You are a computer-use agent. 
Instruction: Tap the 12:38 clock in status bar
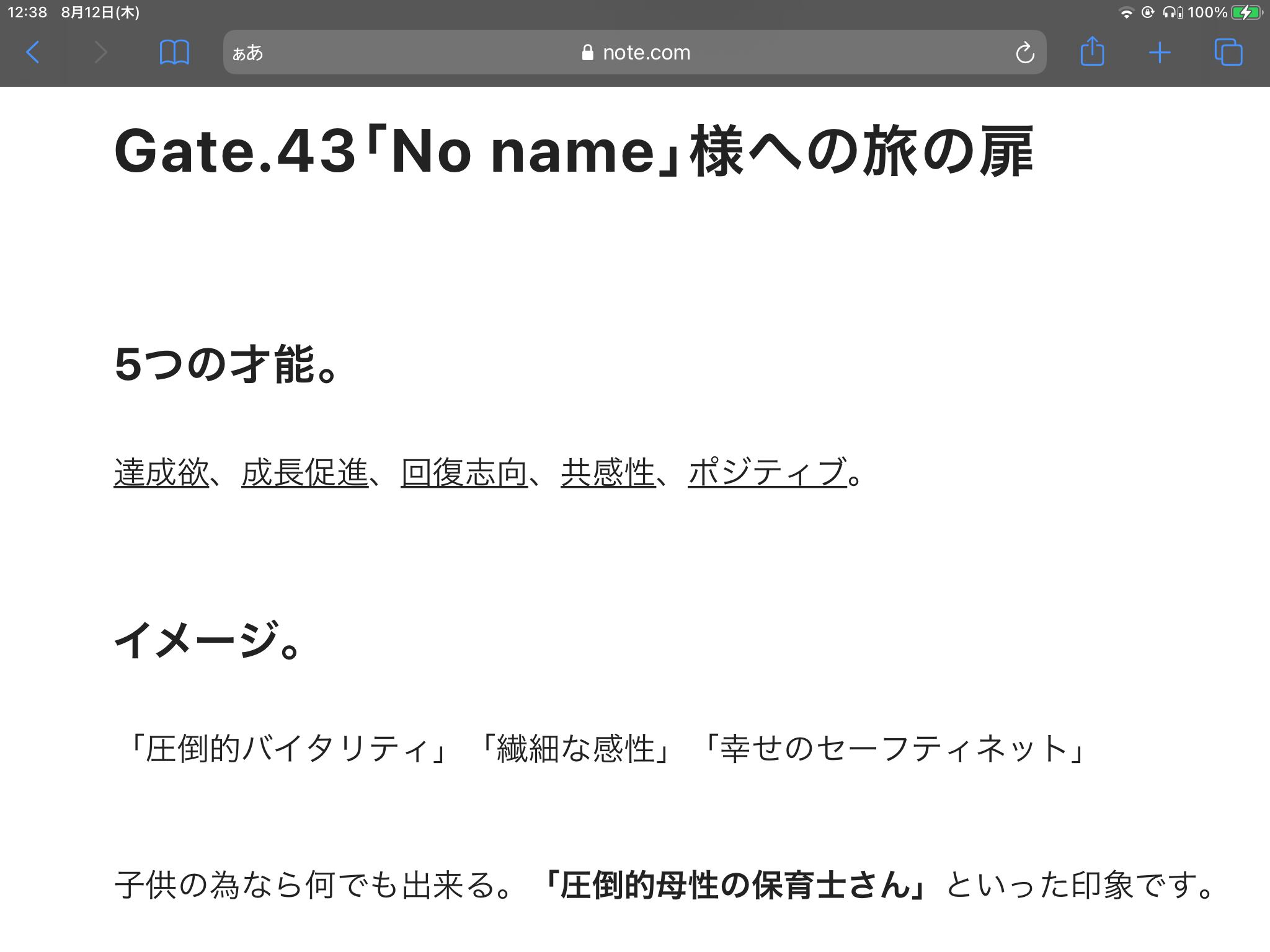click(27, 12)
